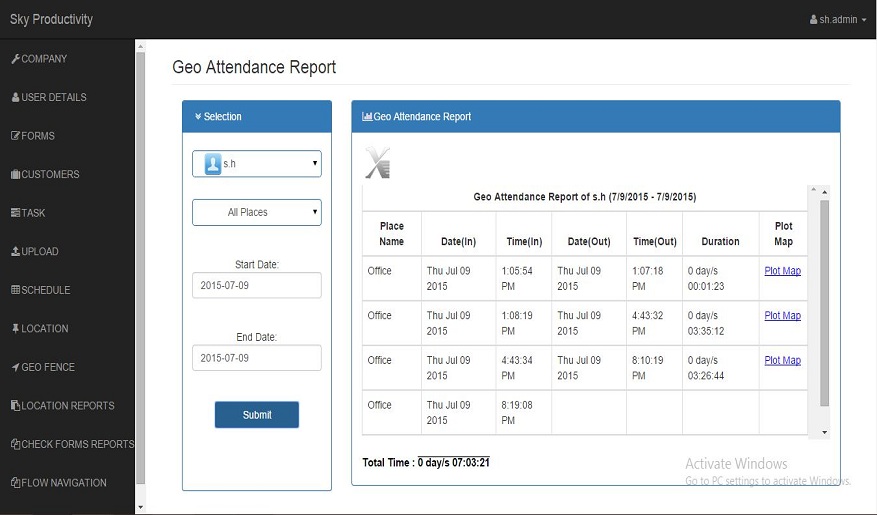Click the Geo Attendance Report page heading
Viewport: 877px width, 515px height.
pos(254,67)
